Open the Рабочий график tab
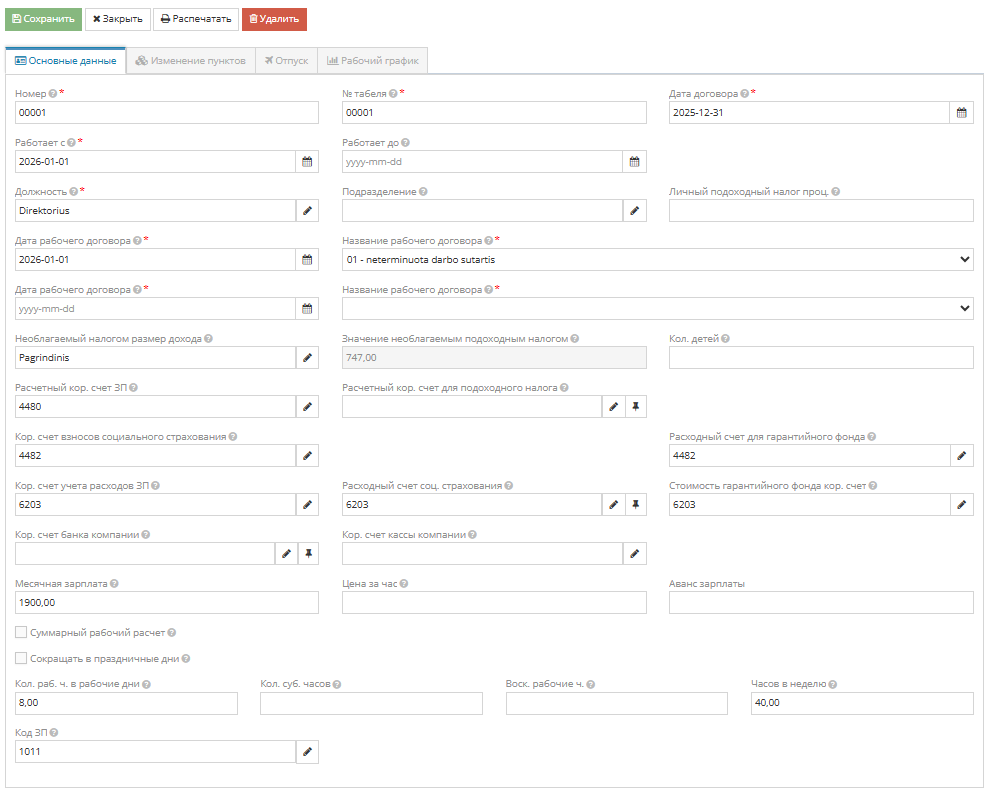Screen dimensions: 992x794 (x=373, y=61)
